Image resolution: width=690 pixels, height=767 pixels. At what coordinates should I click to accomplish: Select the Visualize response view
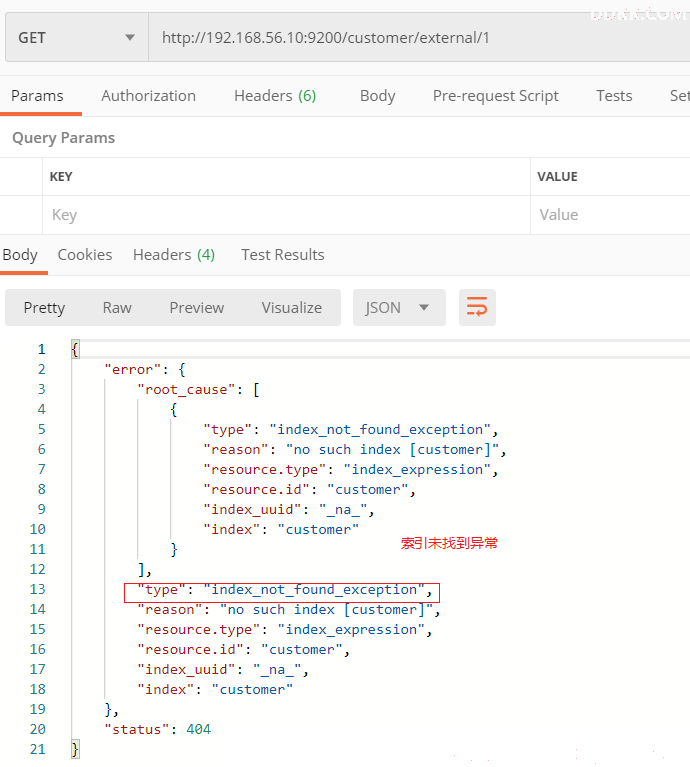pos(291,308)
